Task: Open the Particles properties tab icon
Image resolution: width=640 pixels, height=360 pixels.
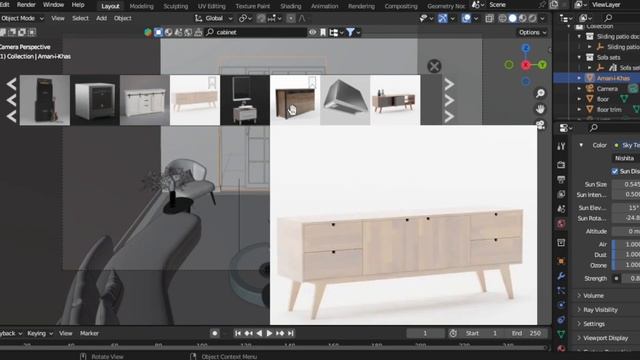Action: [x=561, y=290]
